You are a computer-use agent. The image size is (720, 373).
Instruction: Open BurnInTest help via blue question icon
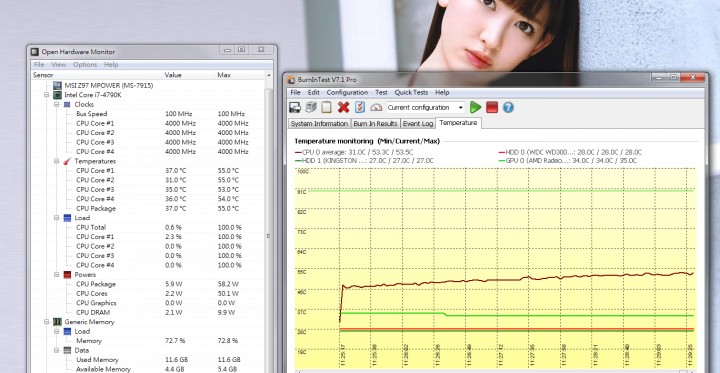[x=508, y=107]
